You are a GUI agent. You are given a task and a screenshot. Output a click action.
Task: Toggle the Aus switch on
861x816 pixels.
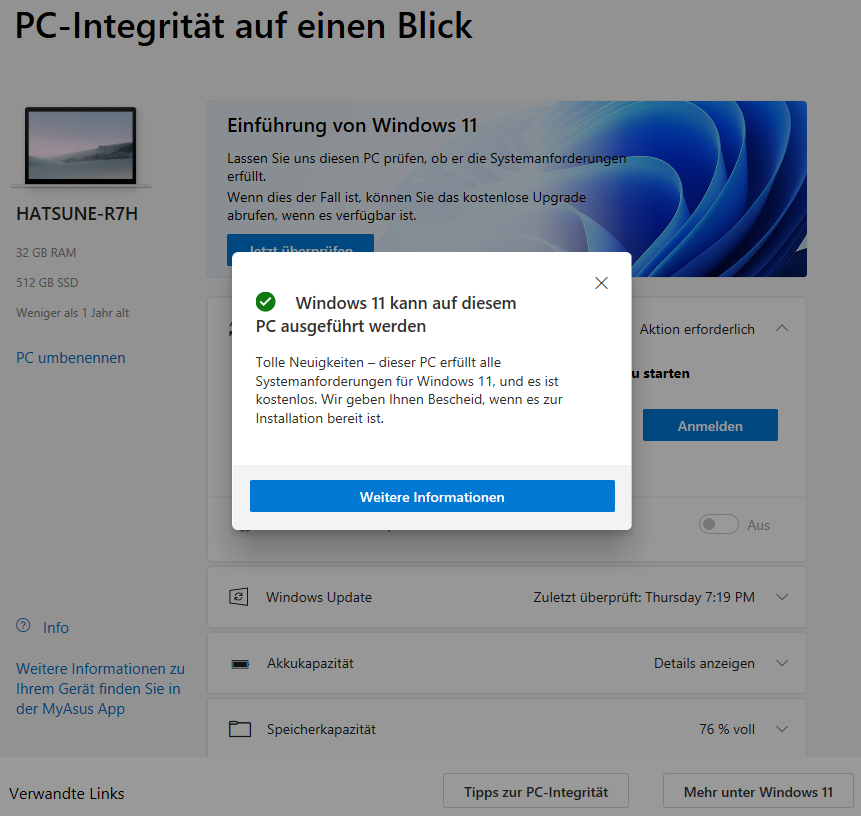[x=718, y=524]
